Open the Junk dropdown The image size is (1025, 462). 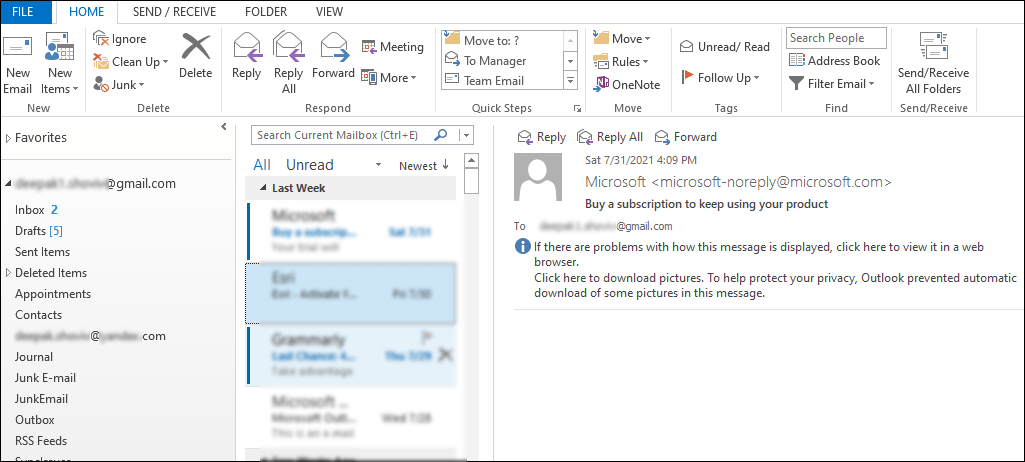(x=118, y=84)
